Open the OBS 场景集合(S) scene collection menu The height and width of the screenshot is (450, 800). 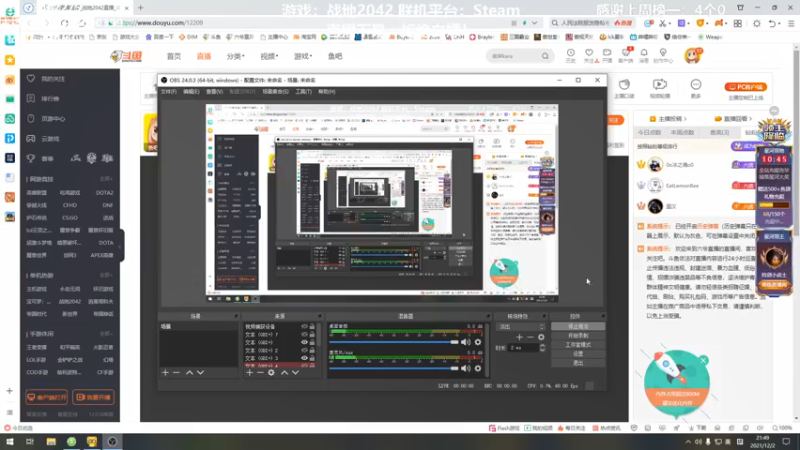click(x=276, y=92)
